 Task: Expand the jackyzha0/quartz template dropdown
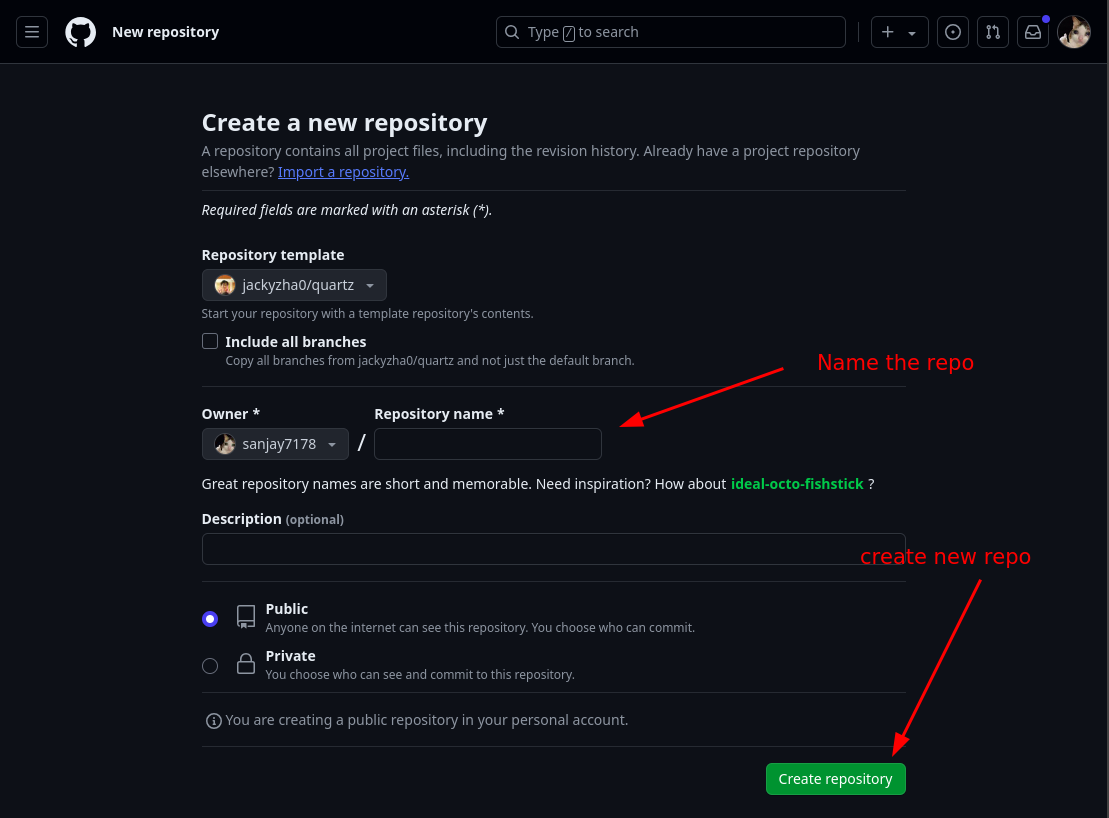tap(294, 285)
